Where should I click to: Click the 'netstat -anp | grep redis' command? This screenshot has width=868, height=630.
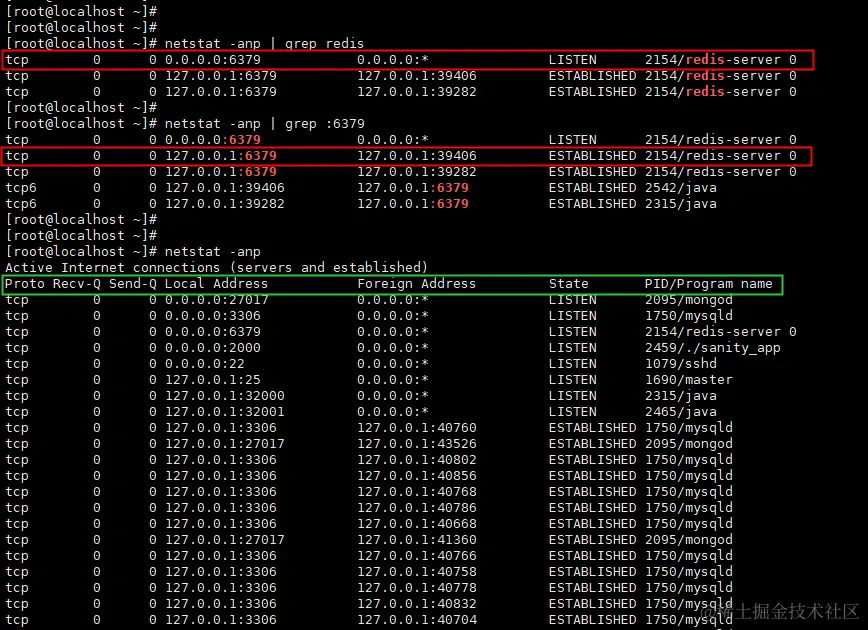pos(264,43)
